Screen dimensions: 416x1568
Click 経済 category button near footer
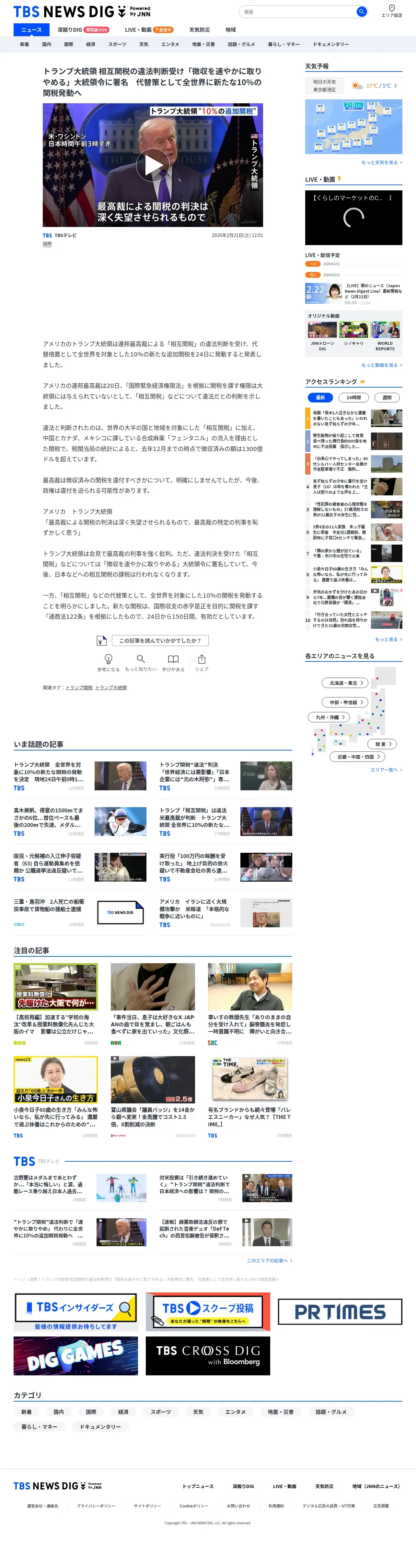coord(123,1412)
